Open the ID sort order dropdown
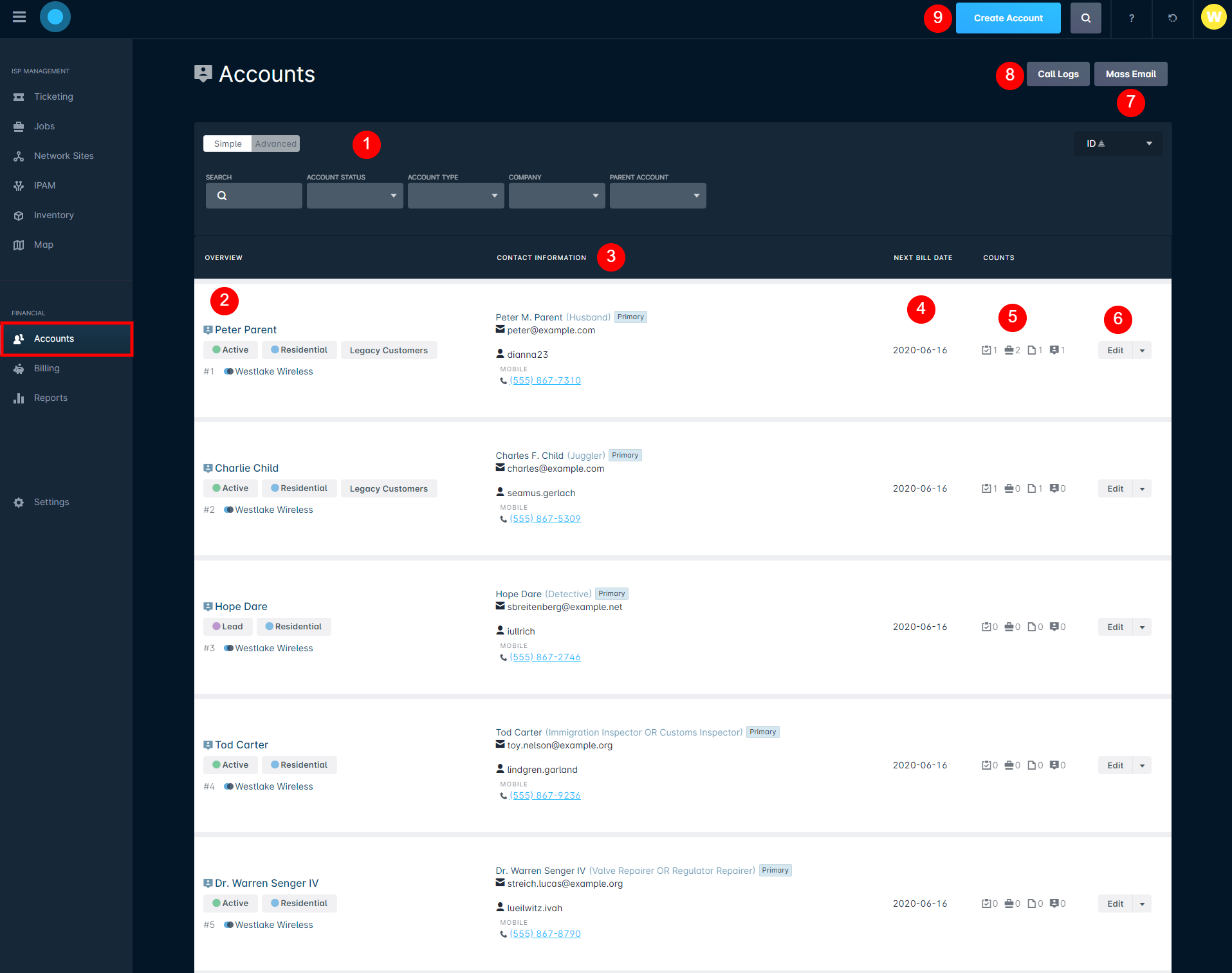The width and height of the screenshot is (1232, 973). pos(1118,144)
